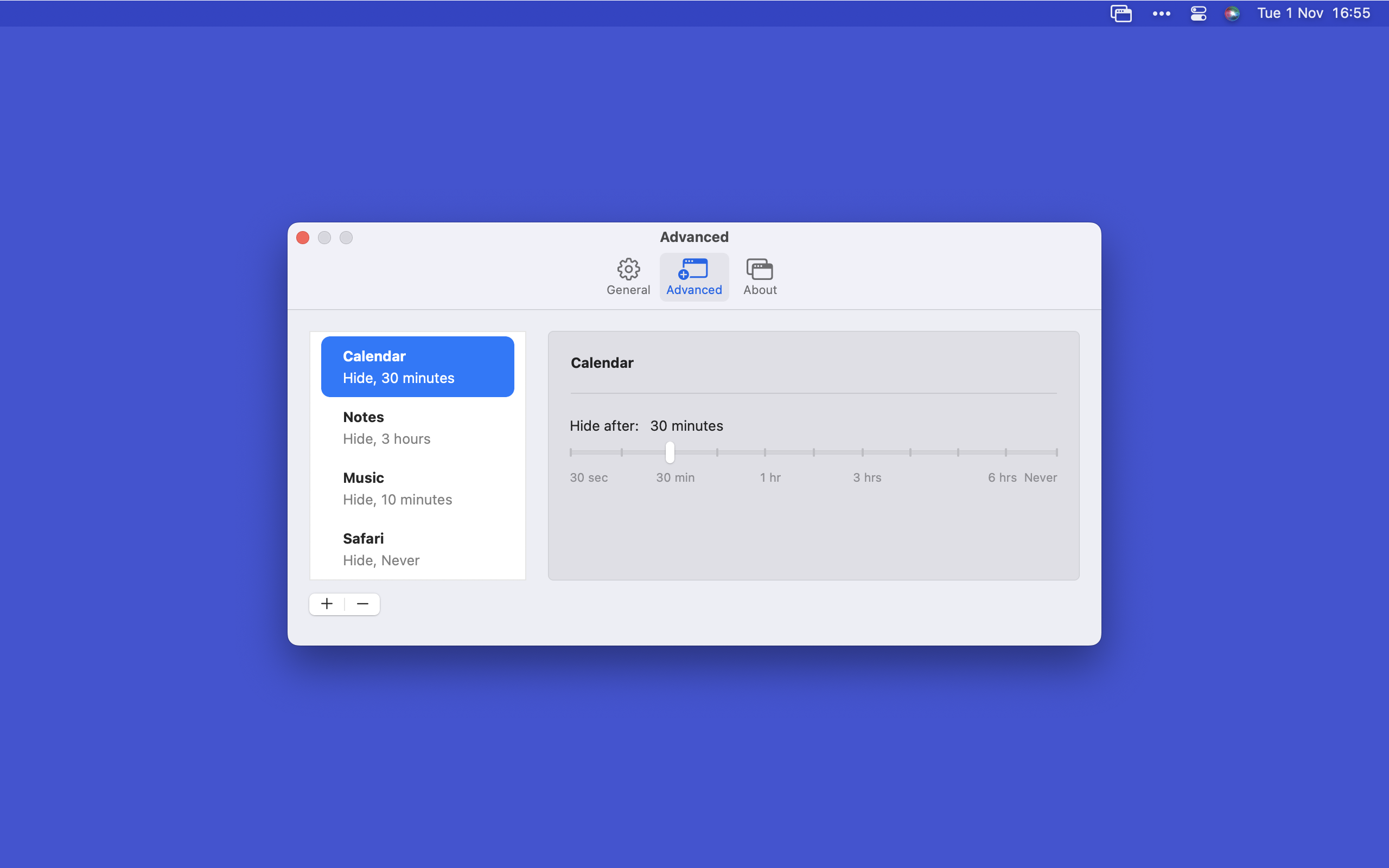Open the General settings gear tab

pyautogui.click(x=628, y=277)
